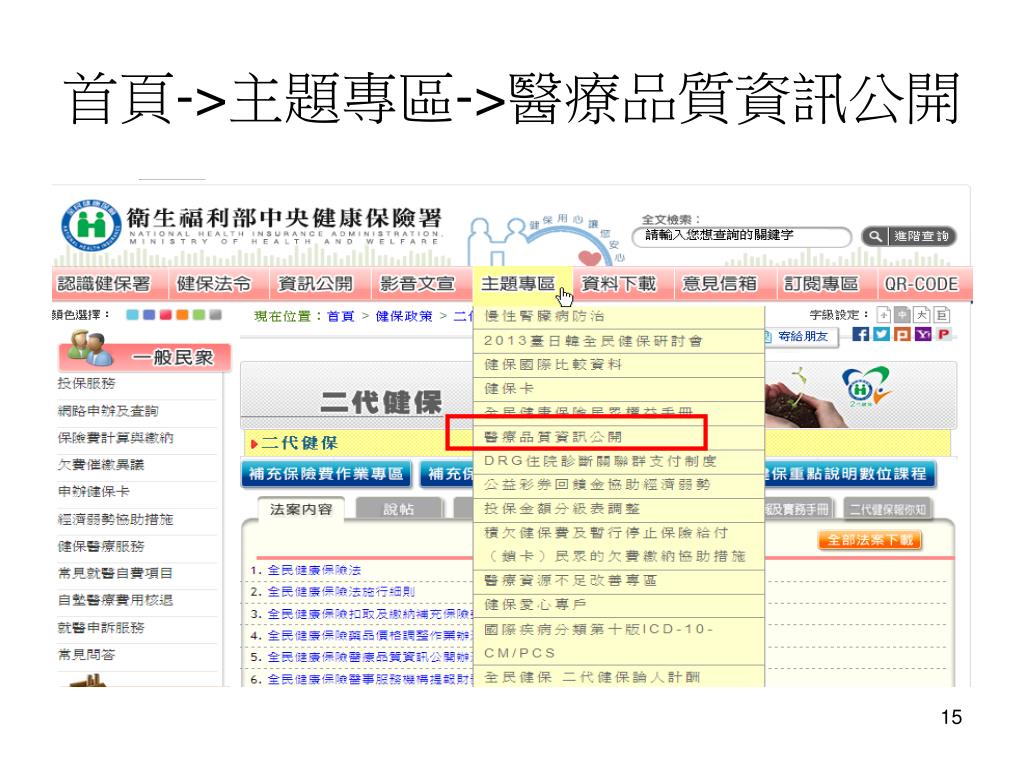The height and width of the screenshot is (768, 1024).
Task: Click the 全部法案下載 button
Action: [x=869, y=540]
